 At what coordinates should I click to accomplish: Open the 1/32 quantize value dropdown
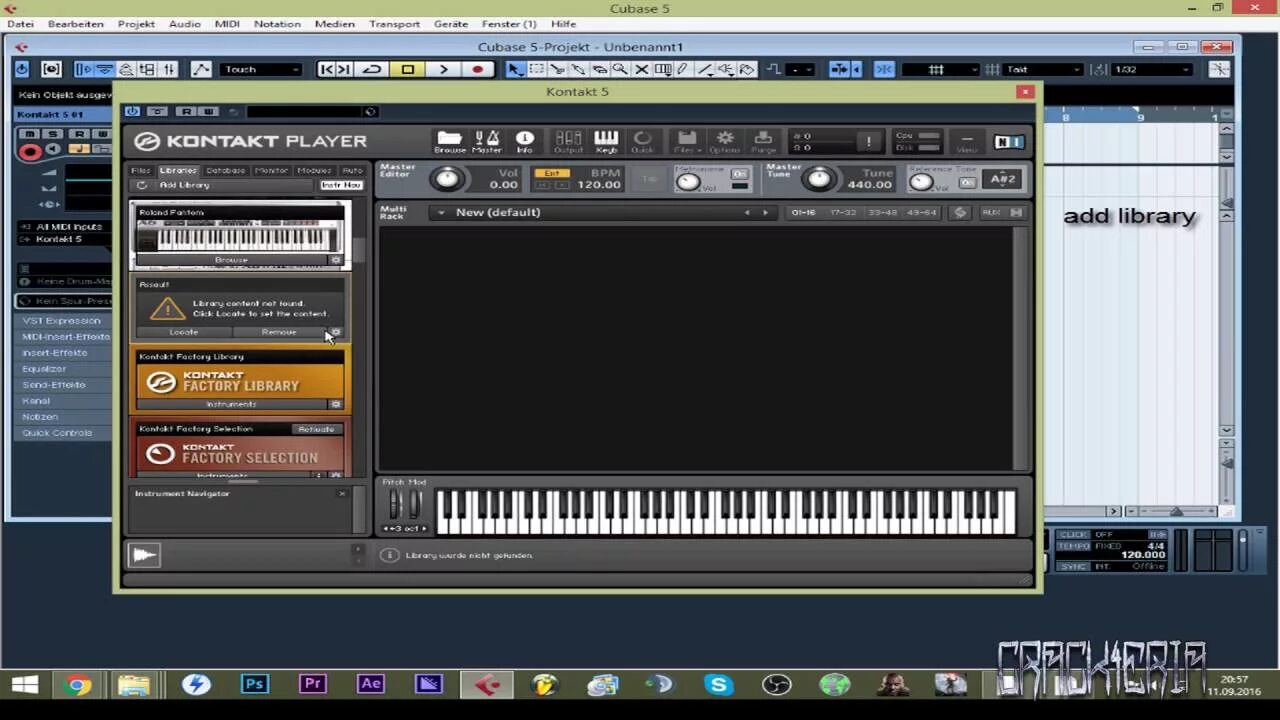pos(1153,69)
